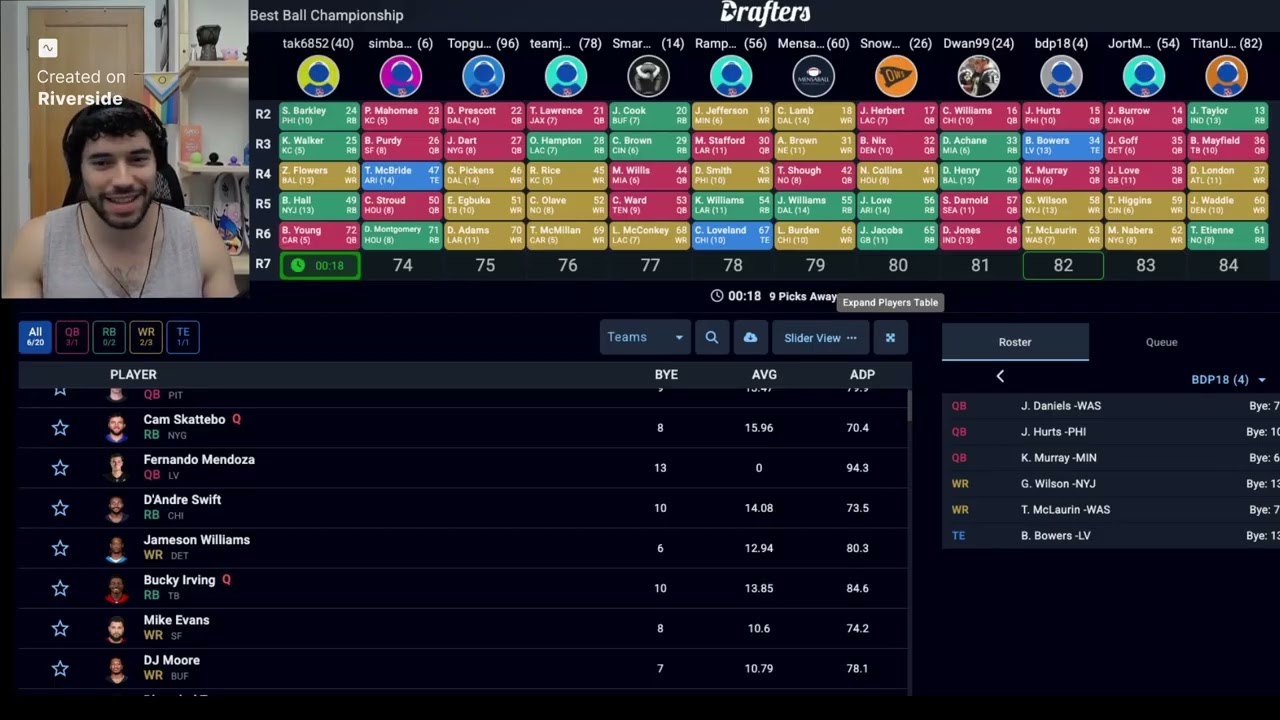Open D'Andre Swift's player headshot
Image resolution: width=1280 pixels, height=720 pixels.
pyautogui.click(x=117, y=508)
